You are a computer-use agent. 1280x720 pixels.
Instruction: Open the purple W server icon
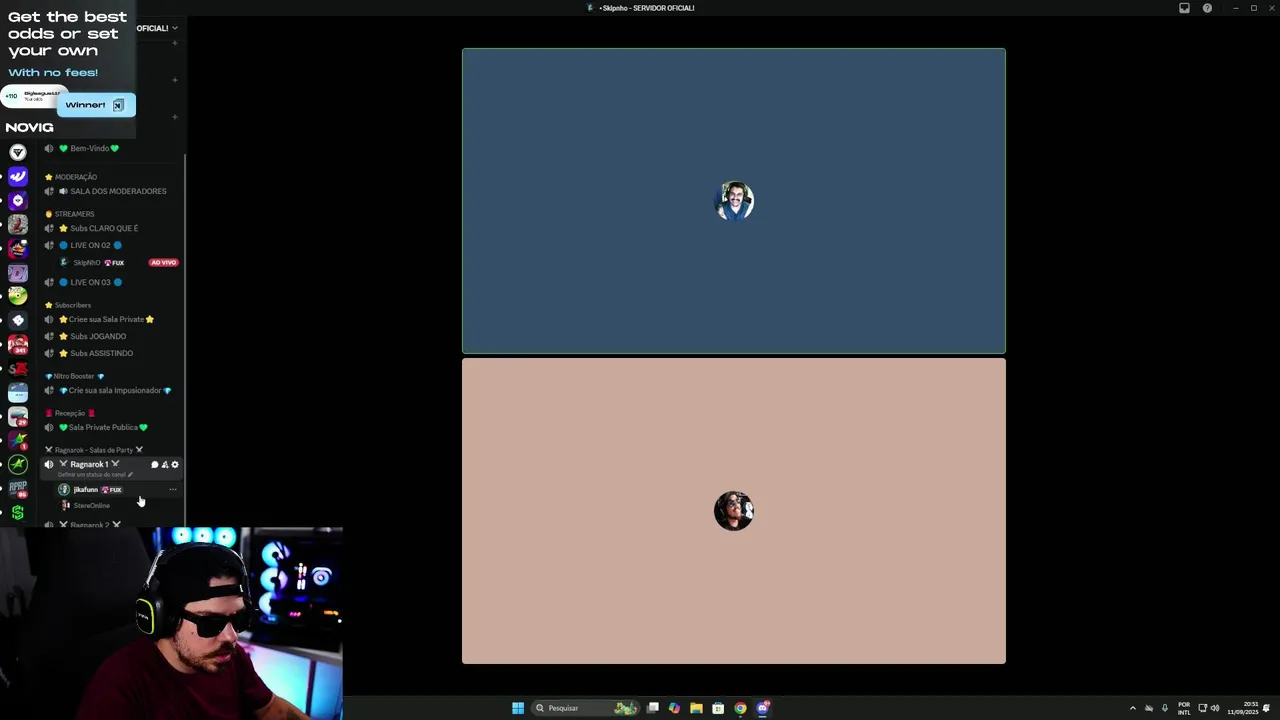click(x=18, y=176)
